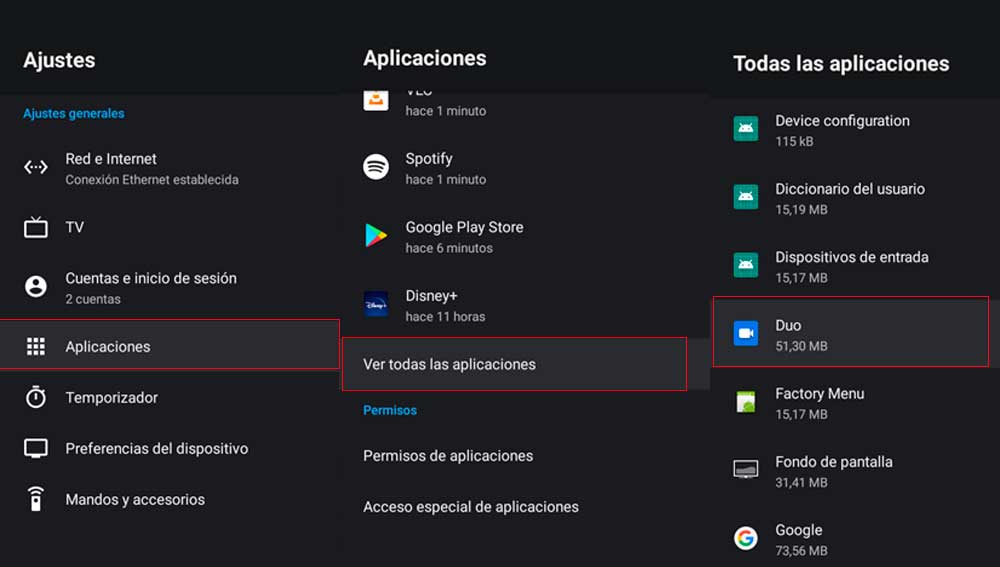Click the Device configuration Android icon
The image size is (1000, 567).
pos(746,128)
